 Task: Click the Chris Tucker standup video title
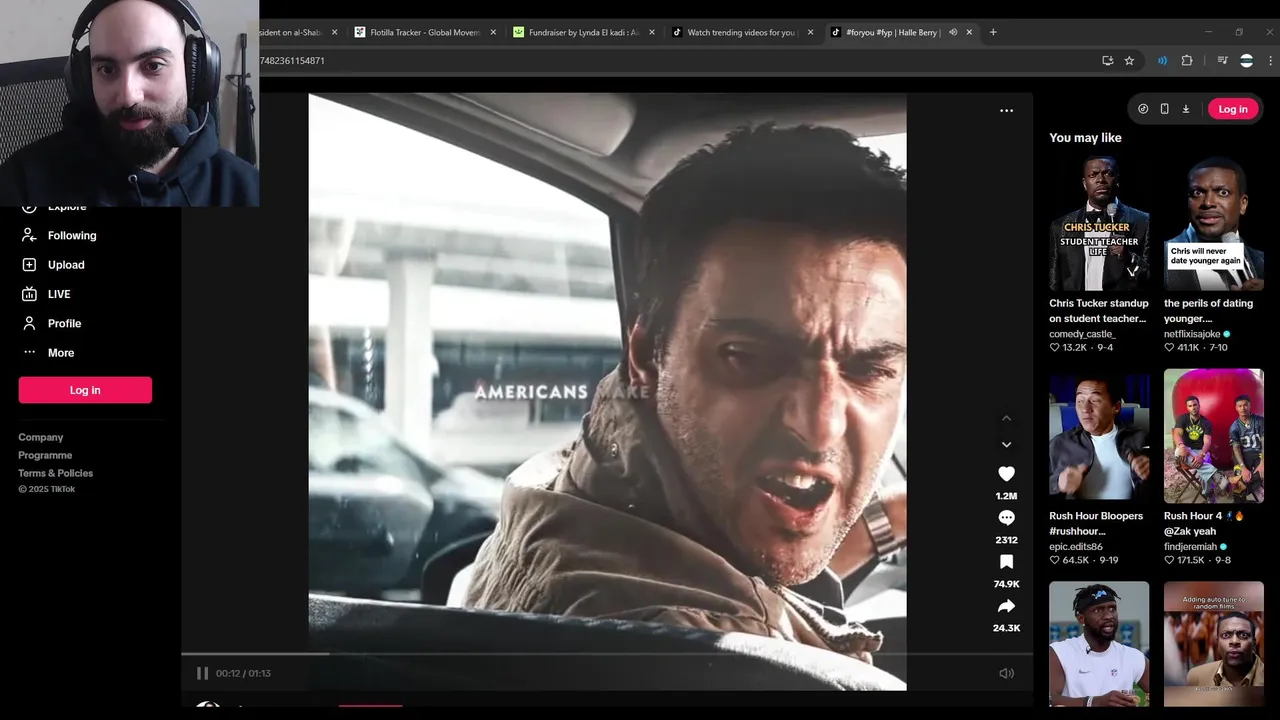pos(1099,311)
